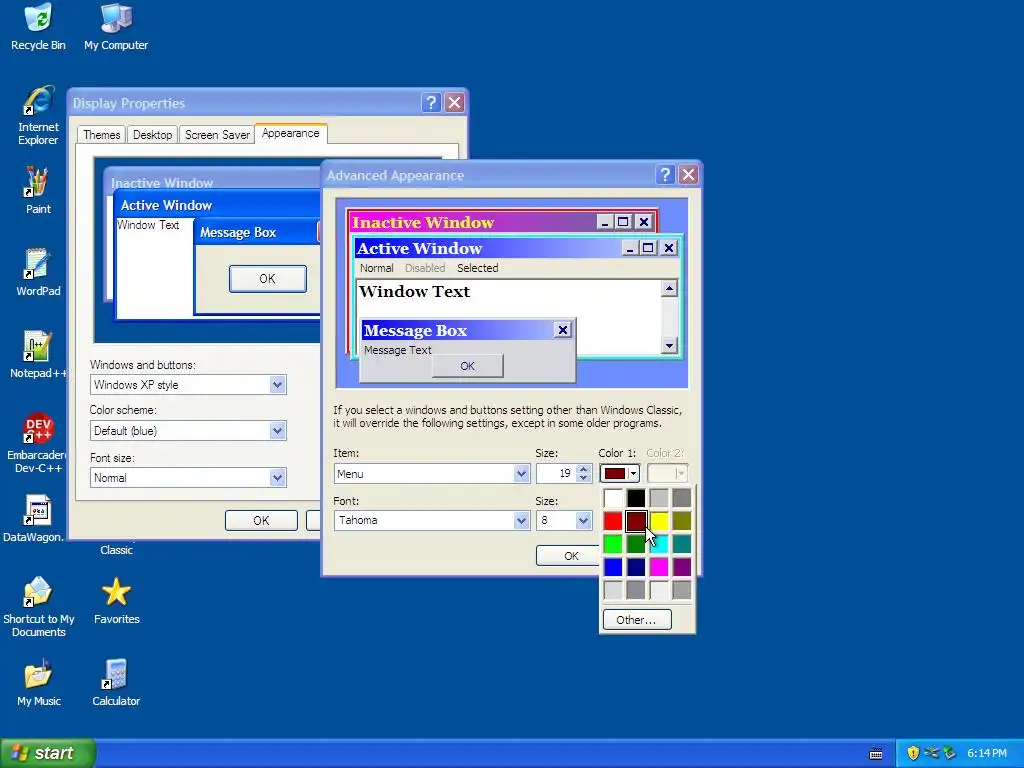The width and height of the screenshot is (1024, 768).
Task: Click the yellow security shield tray icon
Action: pos(913,753)
